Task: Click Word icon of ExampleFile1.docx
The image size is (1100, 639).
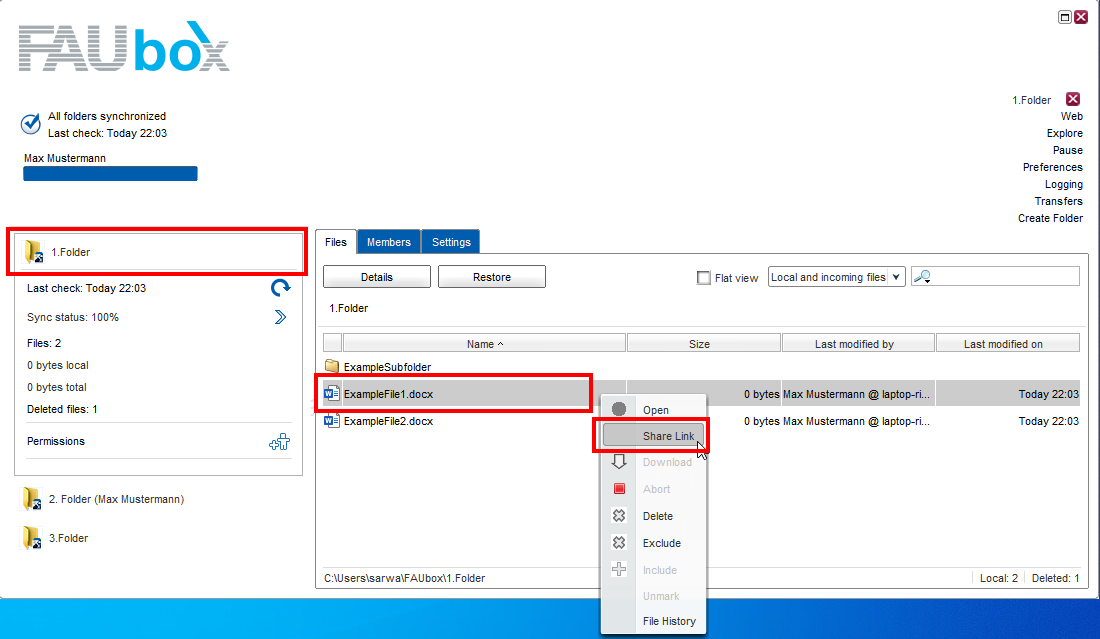Action: [332, 394]
